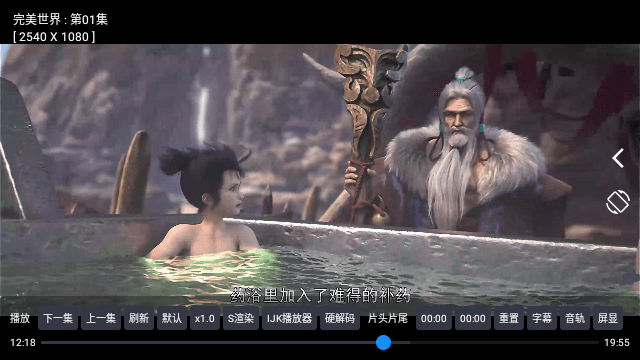Screen dimensions: 640x360
Task: Switch the IJK播放器 player type
Action: [x=289, y=318]
